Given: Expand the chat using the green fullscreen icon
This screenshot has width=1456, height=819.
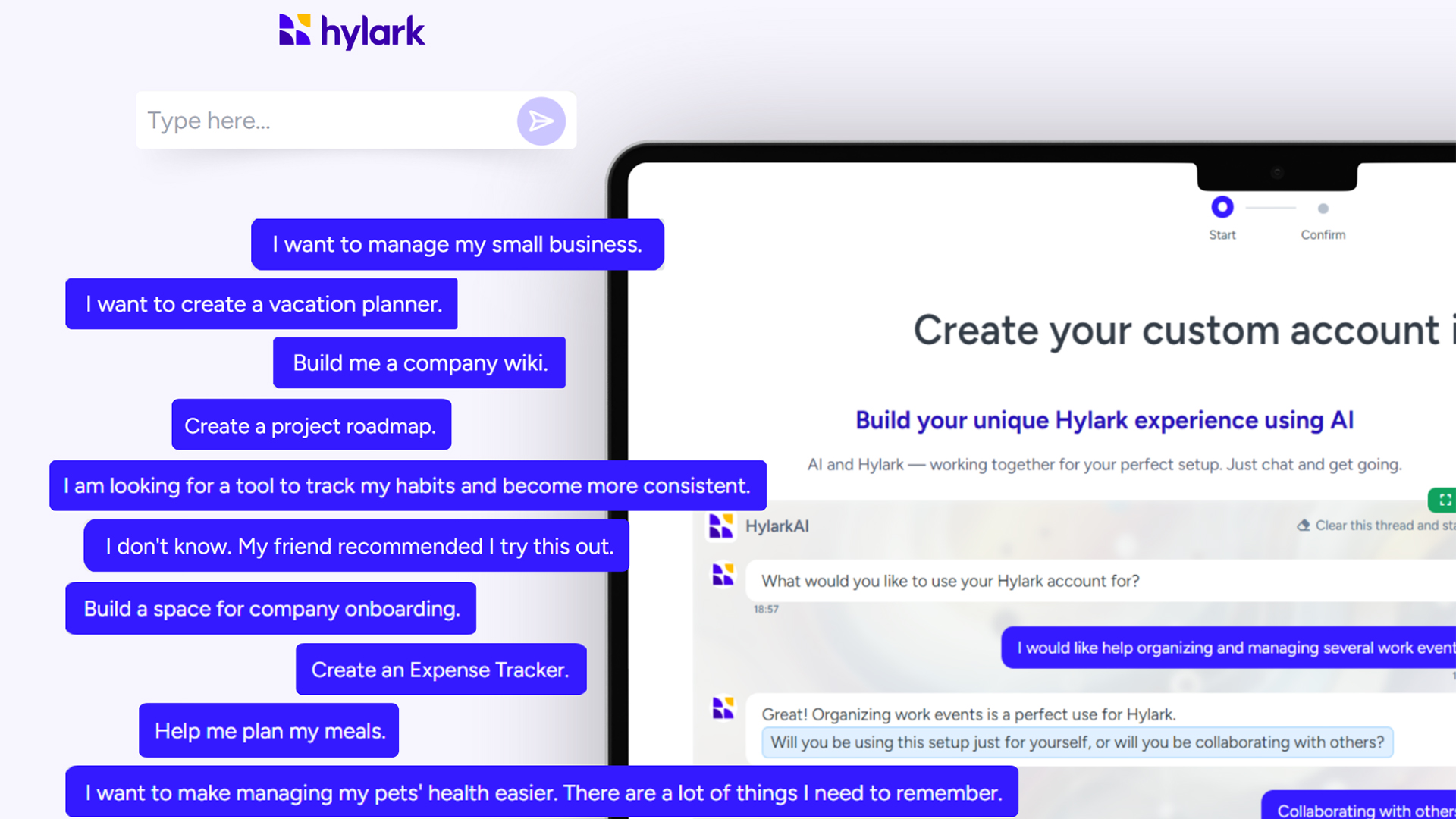Looking at the screenshot, I should [x=1445, y=500].
